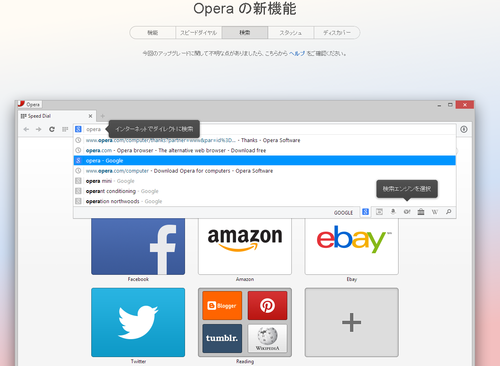Click the Opera logo in title bar
Image resolution: width=500 pixels, height=366 pixels.
[x=22, y=104]
